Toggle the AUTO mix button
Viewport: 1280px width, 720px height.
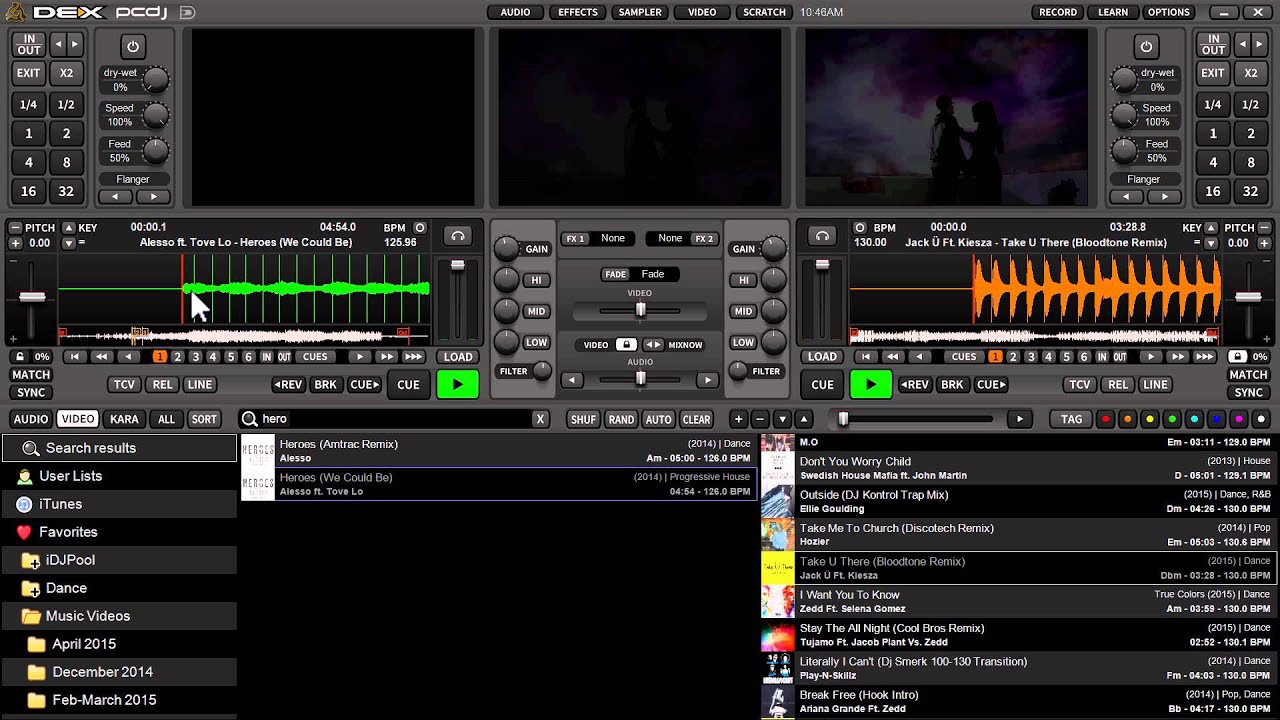click(x=658, y=419)
